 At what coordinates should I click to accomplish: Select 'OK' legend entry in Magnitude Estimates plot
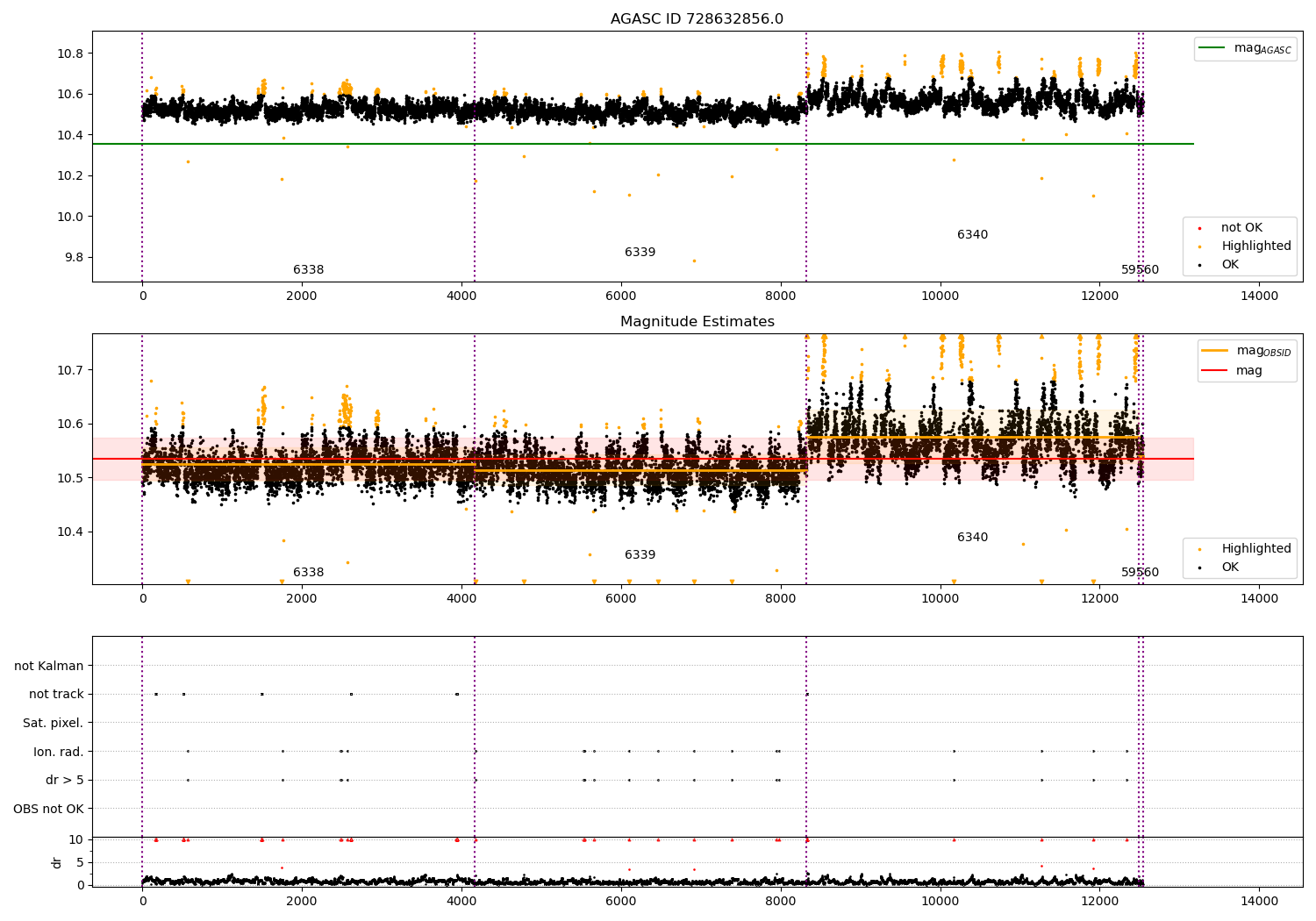(1230, 568)
